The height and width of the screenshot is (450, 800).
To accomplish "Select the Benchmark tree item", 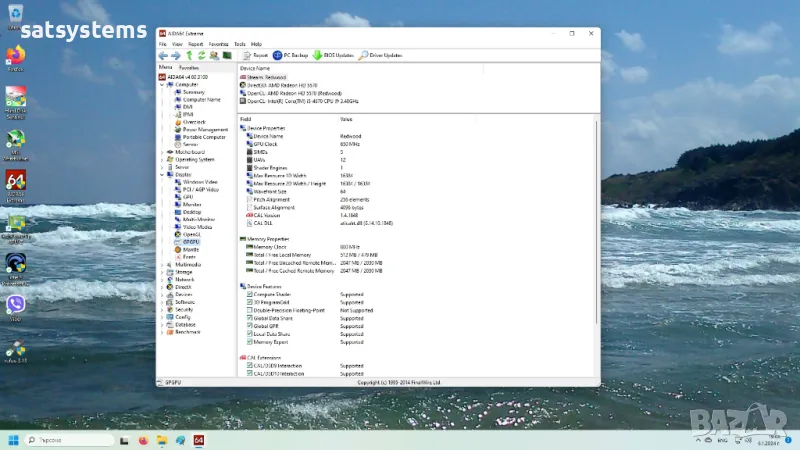I will click(188, 331).
